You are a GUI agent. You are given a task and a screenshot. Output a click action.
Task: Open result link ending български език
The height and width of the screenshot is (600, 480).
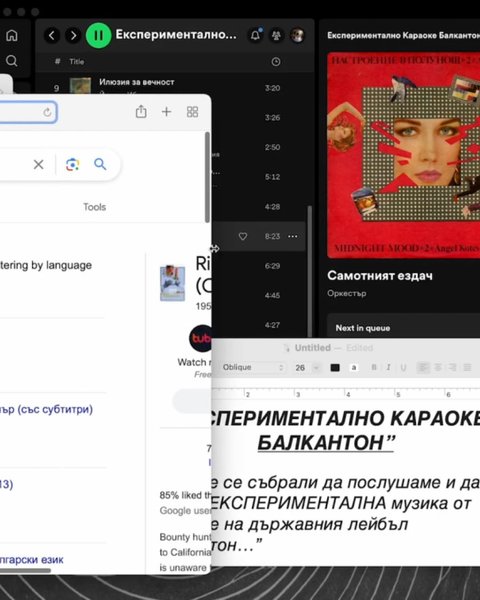(31, 560)
